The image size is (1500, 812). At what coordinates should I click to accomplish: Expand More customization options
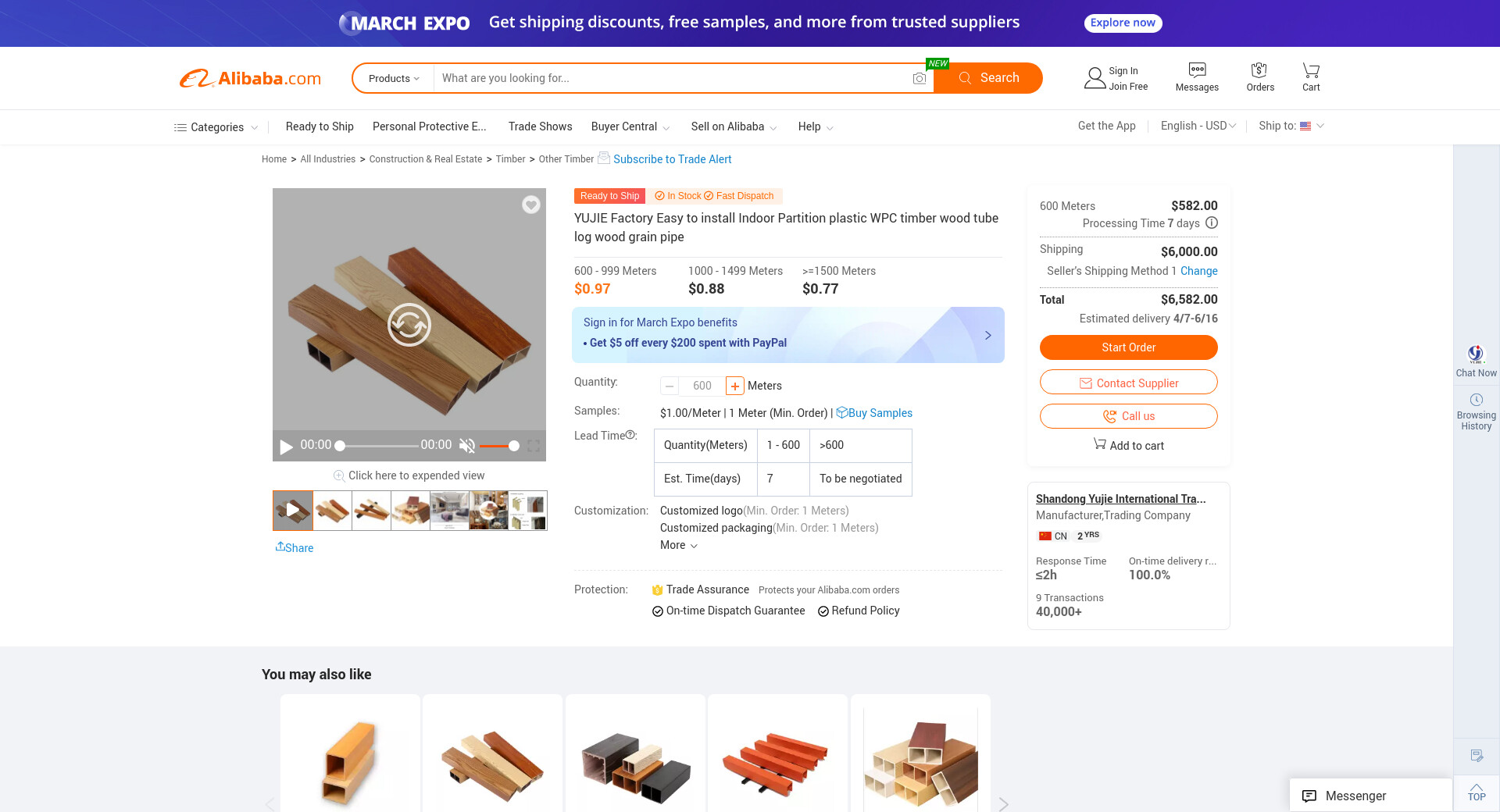678,545
